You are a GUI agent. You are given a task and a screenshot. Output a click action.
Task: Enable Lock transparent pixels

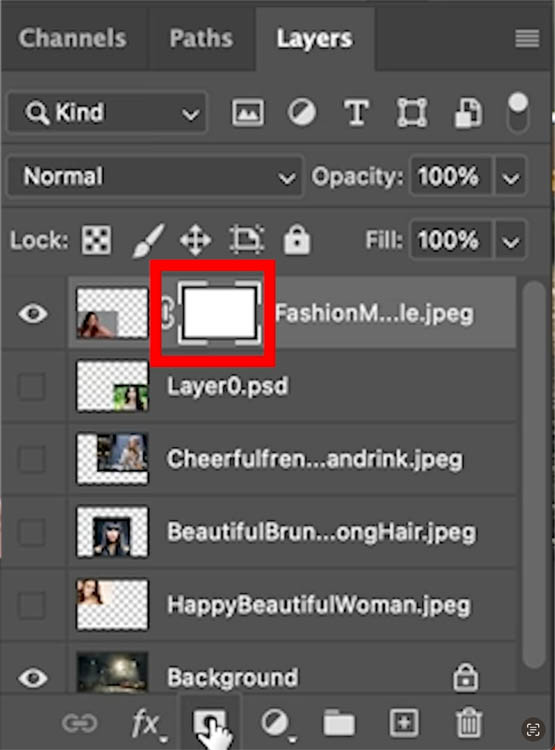coord(96,240)
